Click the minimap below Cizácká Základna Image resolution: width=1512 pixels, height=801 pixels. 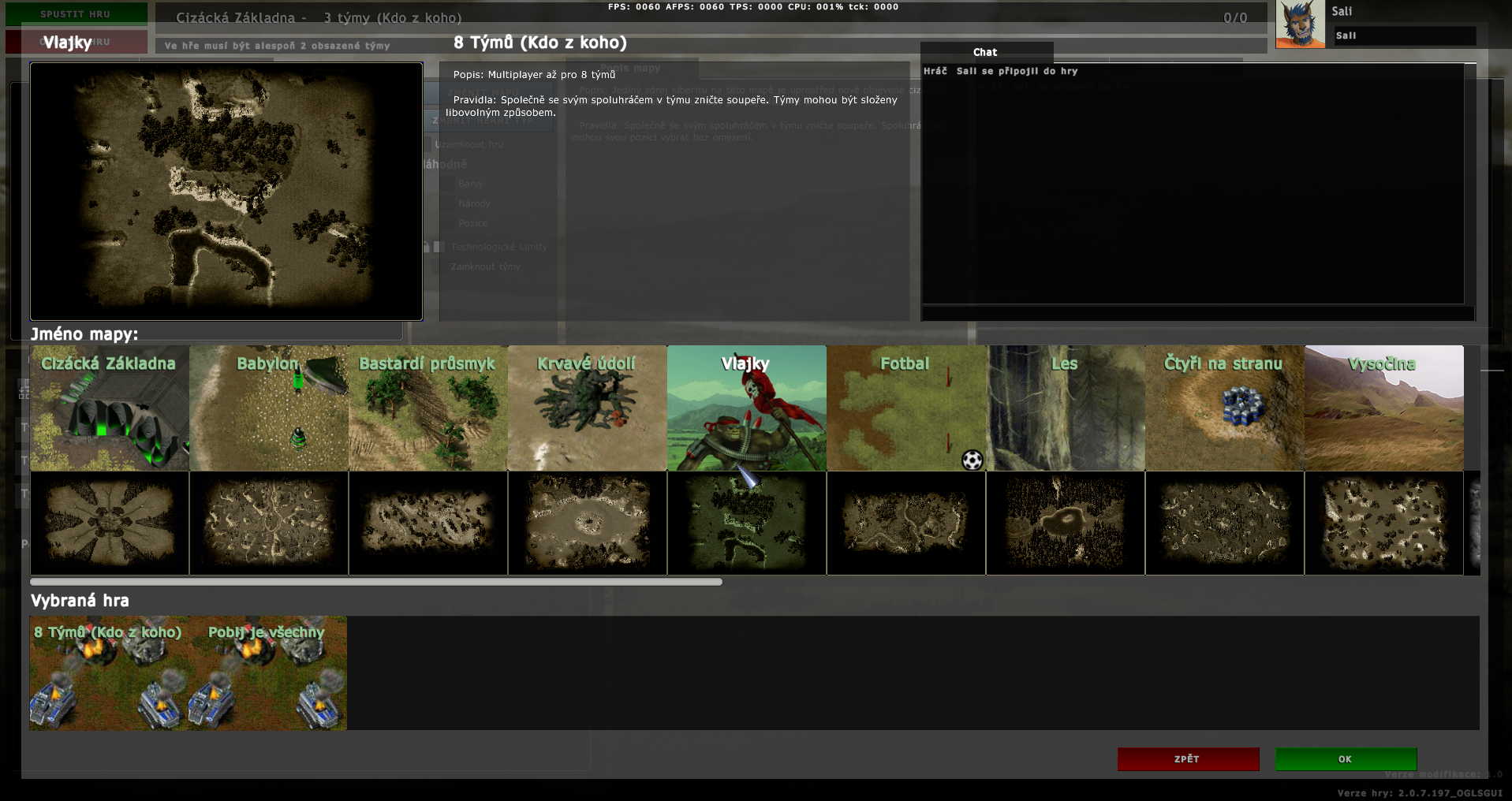click(x=110, y=523)
